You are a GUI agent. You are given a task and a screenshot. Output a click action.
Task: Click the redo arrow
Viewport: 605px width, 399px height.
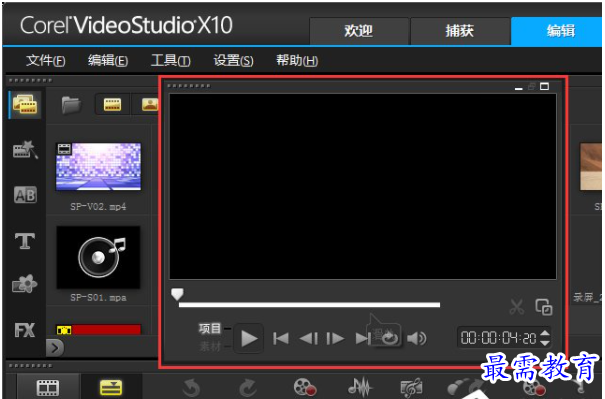[x=248, y=387]
